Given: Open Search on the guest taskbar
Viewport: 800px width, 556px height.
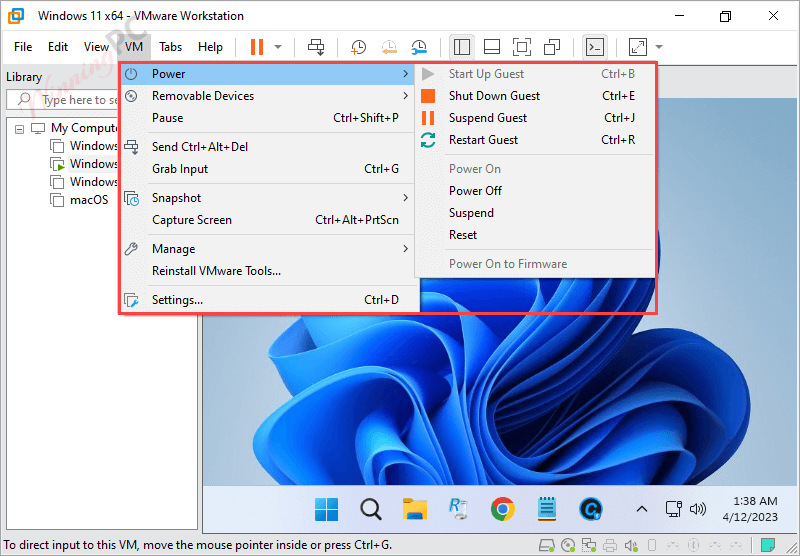Looking at the screenshot, I should (x=370, y=509).
